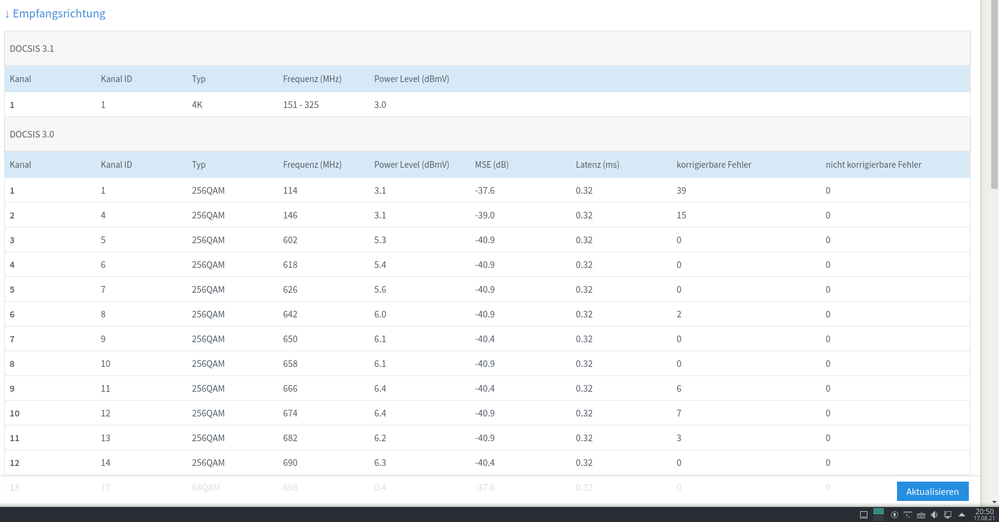Click the 4K type cell
This screenshot has width=999, height=522.
(197, 105)
